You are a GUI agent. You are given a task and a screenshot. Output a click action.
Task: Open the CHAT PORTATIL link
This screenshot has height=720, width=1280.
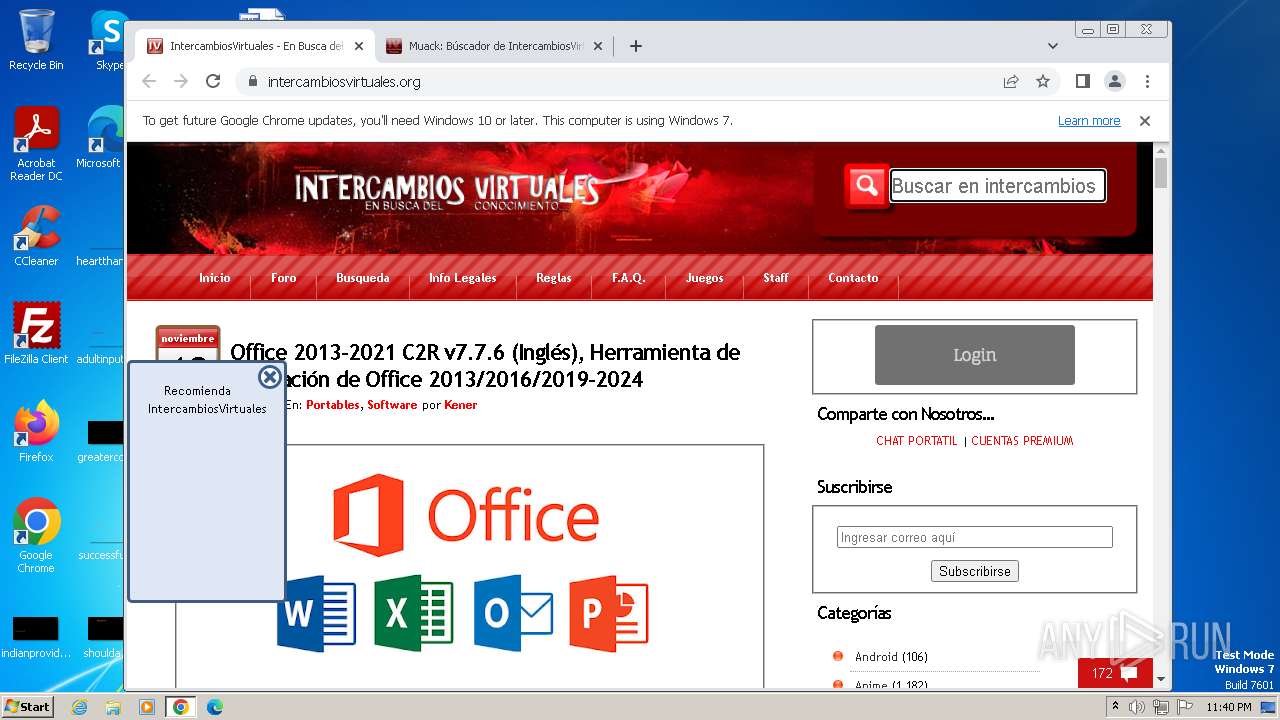917,441
